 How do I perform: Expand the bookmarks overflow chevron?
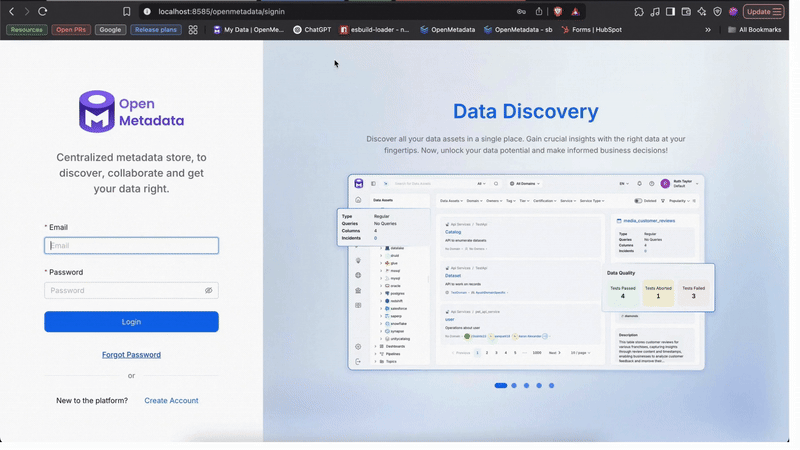708,30
